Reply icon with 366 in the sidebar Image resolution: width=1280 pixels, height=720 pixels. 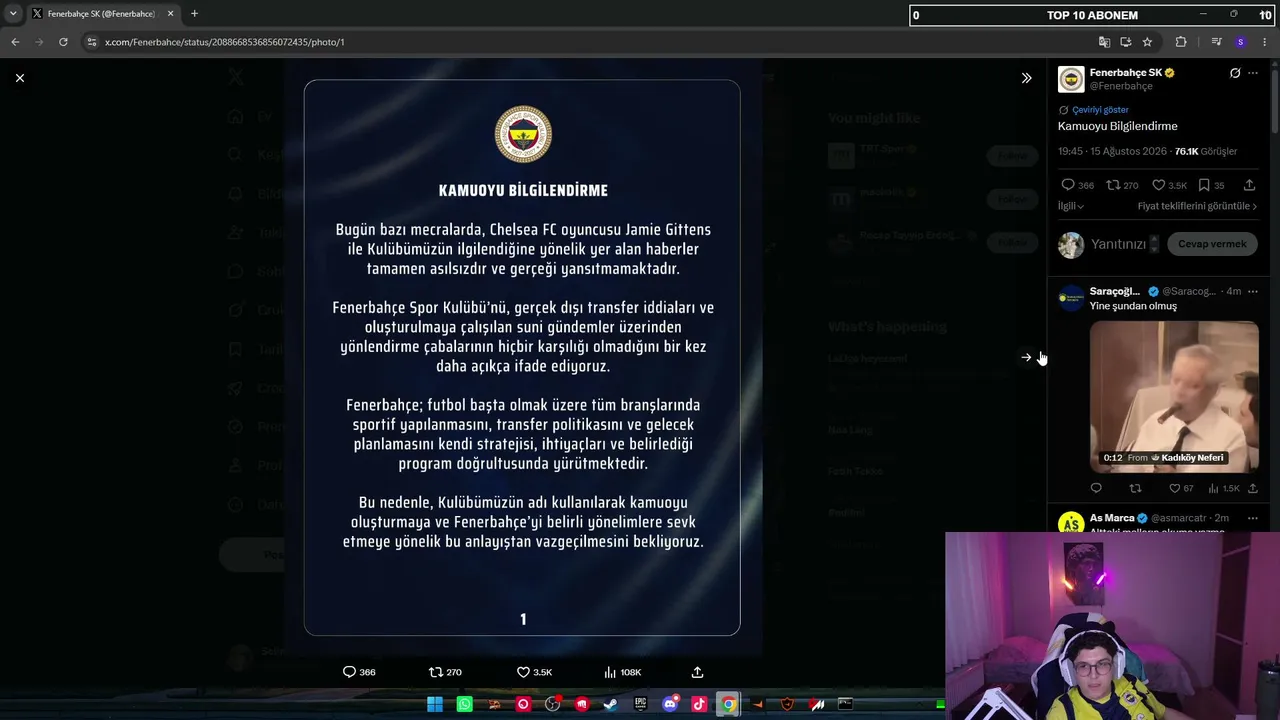[1068, 185]
